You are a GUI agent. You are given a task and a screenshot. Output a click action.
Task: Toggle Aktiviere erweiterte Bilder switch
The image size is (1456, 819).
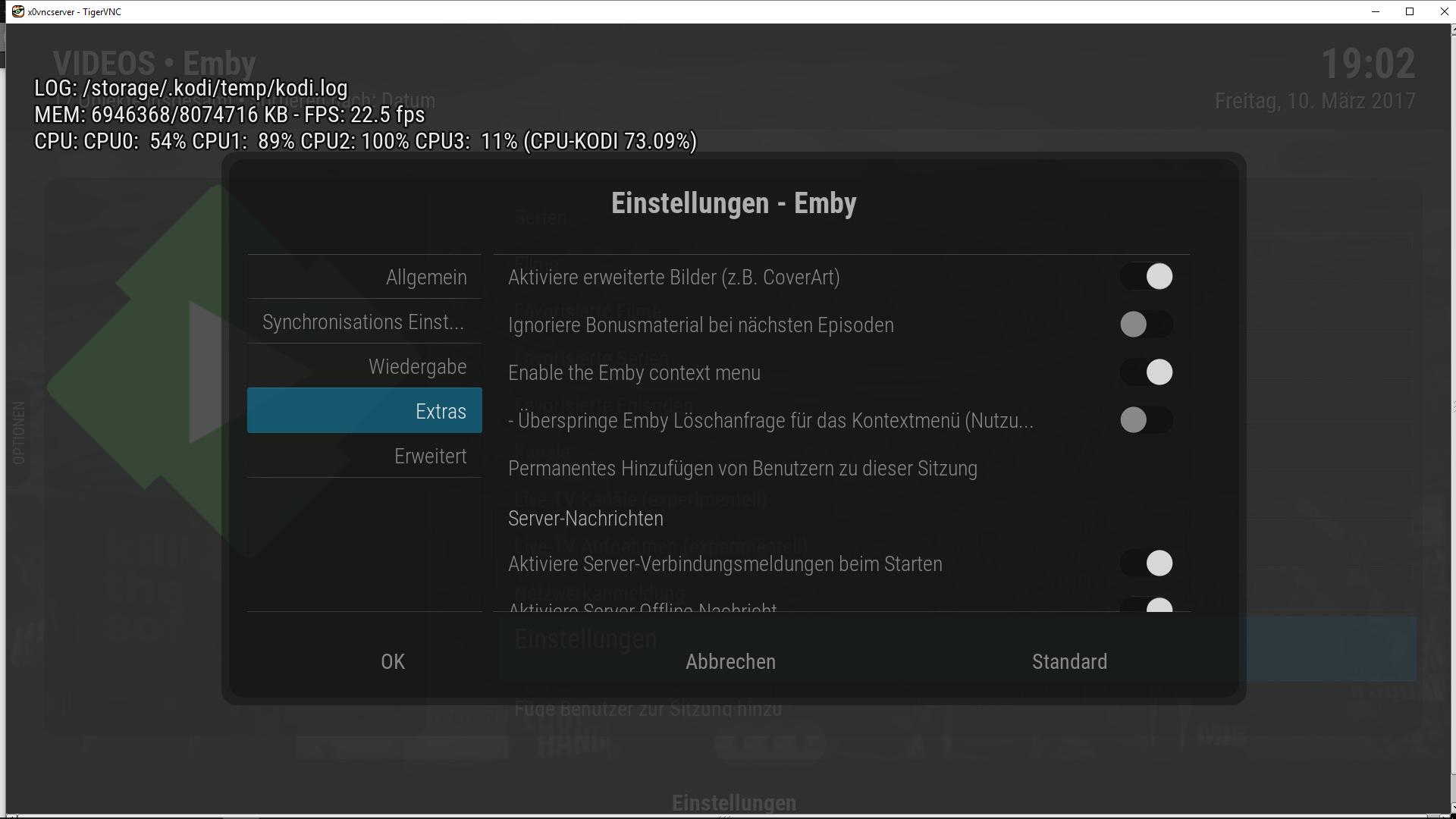(x=1147, y=277)
